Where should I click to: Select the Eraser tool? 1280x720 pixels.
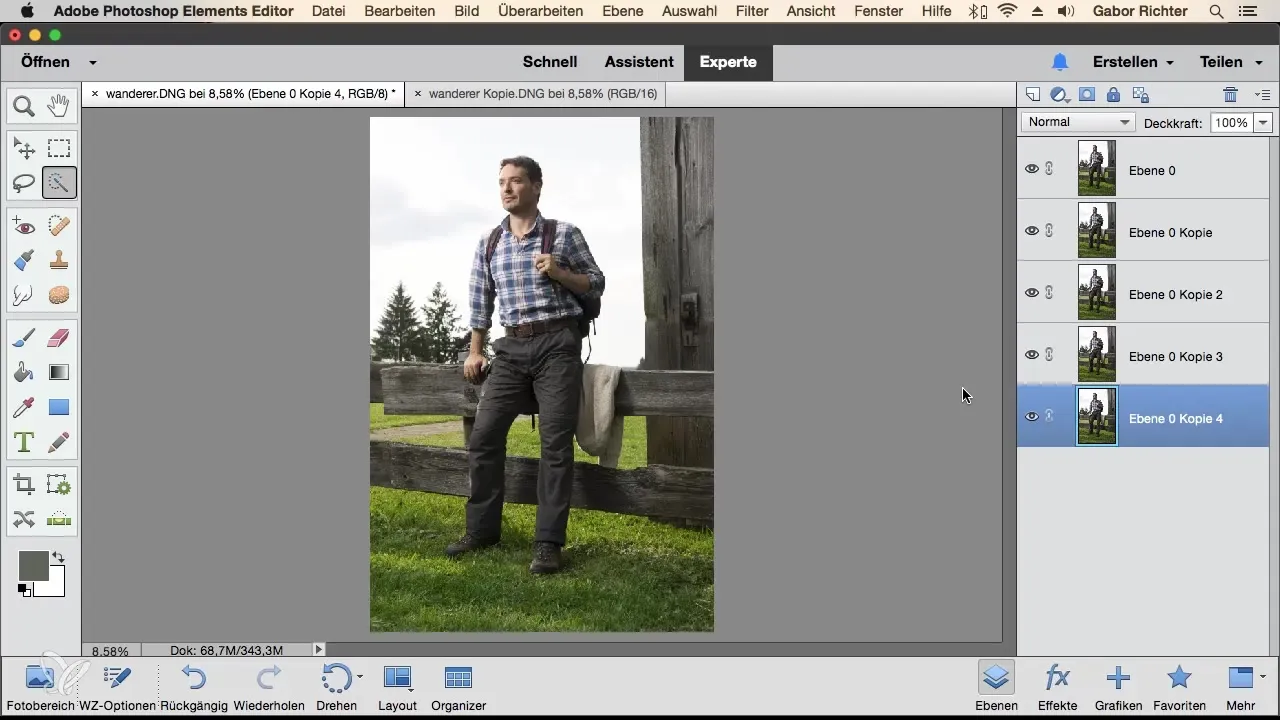59,338
